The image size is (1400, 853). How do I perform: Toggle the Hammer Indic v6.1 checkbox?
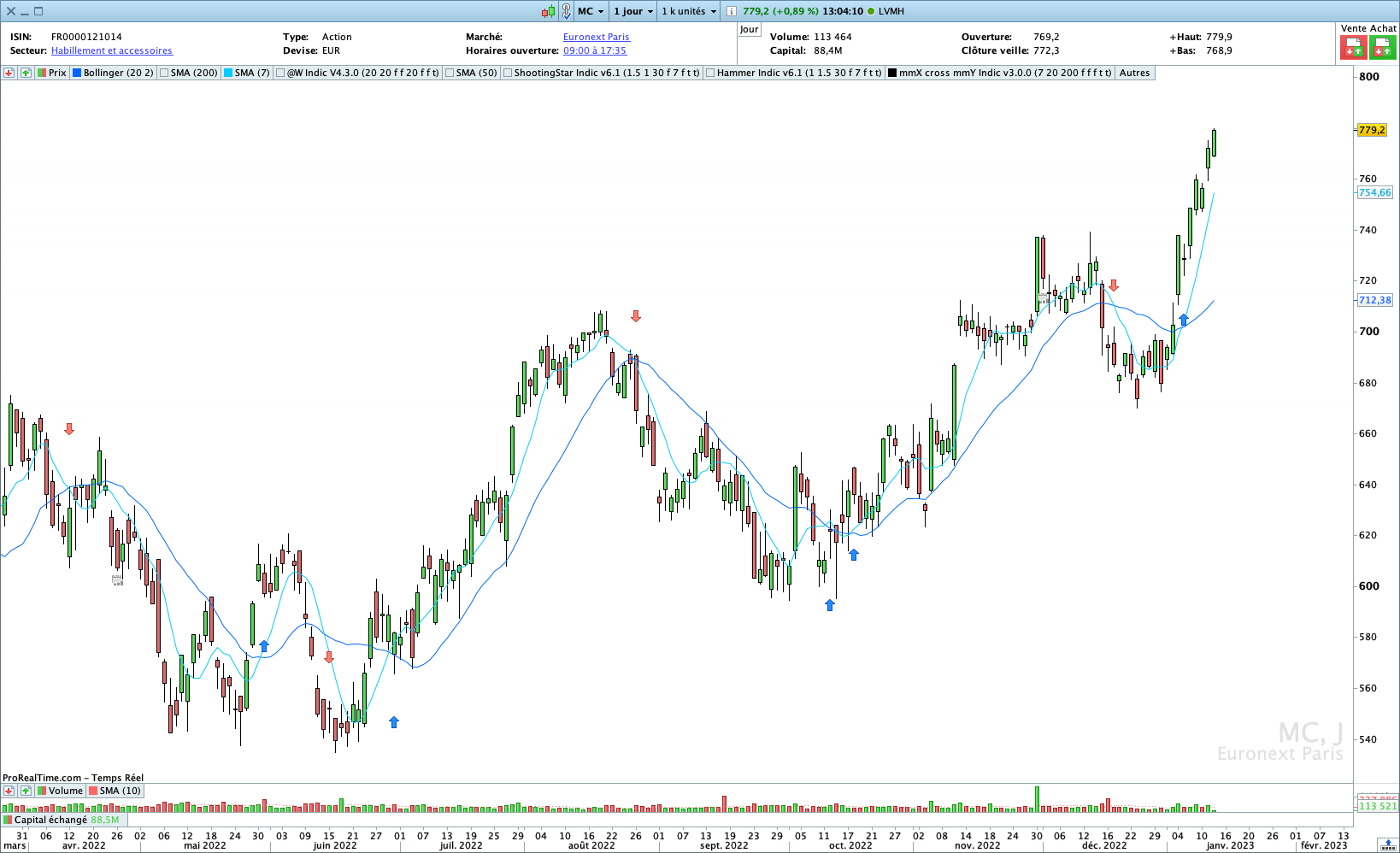(710, 73)
